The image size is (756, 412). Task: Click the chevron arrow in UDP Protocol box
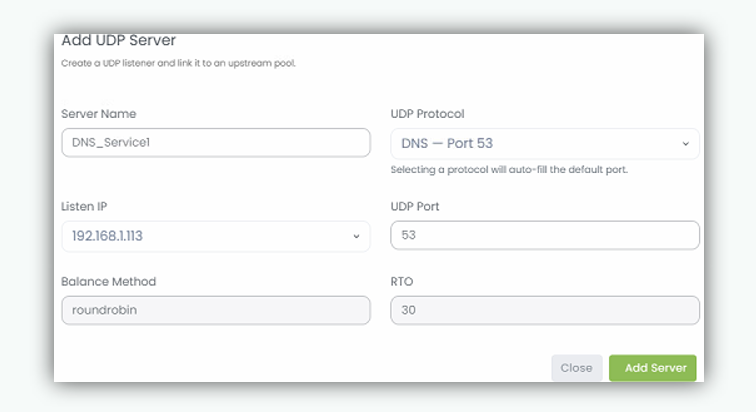(x=686, y=144)
